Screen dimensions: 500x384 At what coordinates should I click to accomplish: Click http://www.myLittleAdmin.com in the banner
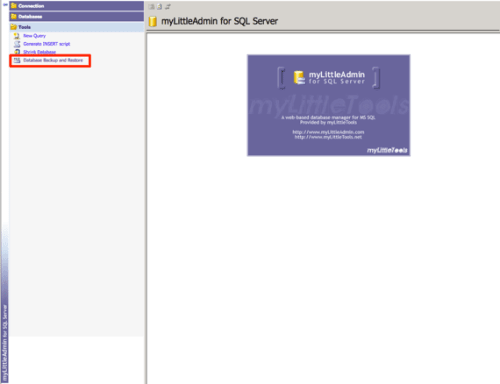click(328, 132)
